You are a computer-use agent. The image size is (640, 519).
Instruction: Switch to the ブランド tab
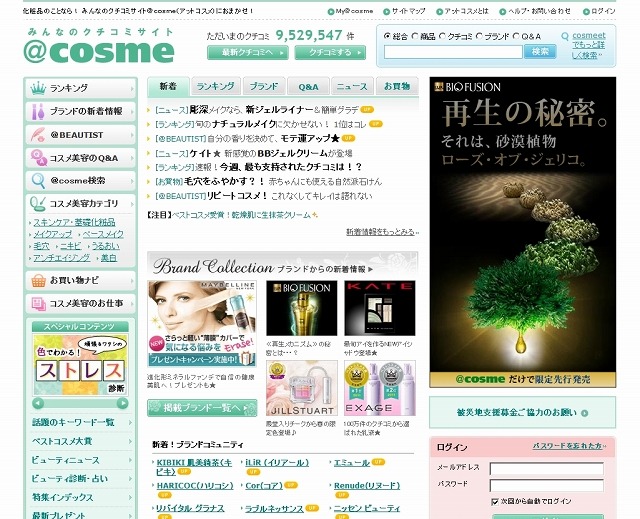(264, 86)
